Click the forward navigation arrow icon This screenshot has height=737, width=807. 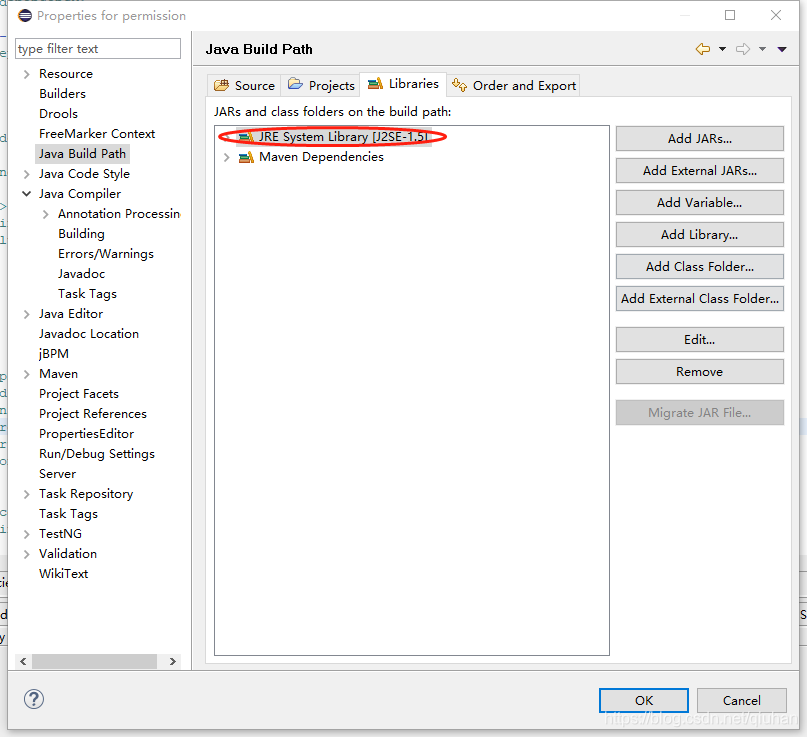click(x=743, y=49)
